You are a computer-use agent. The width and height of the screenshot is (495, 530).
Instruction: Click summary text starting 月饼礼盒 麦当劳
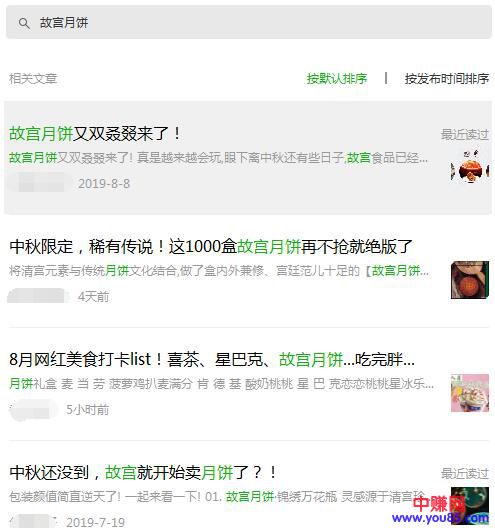221,384
